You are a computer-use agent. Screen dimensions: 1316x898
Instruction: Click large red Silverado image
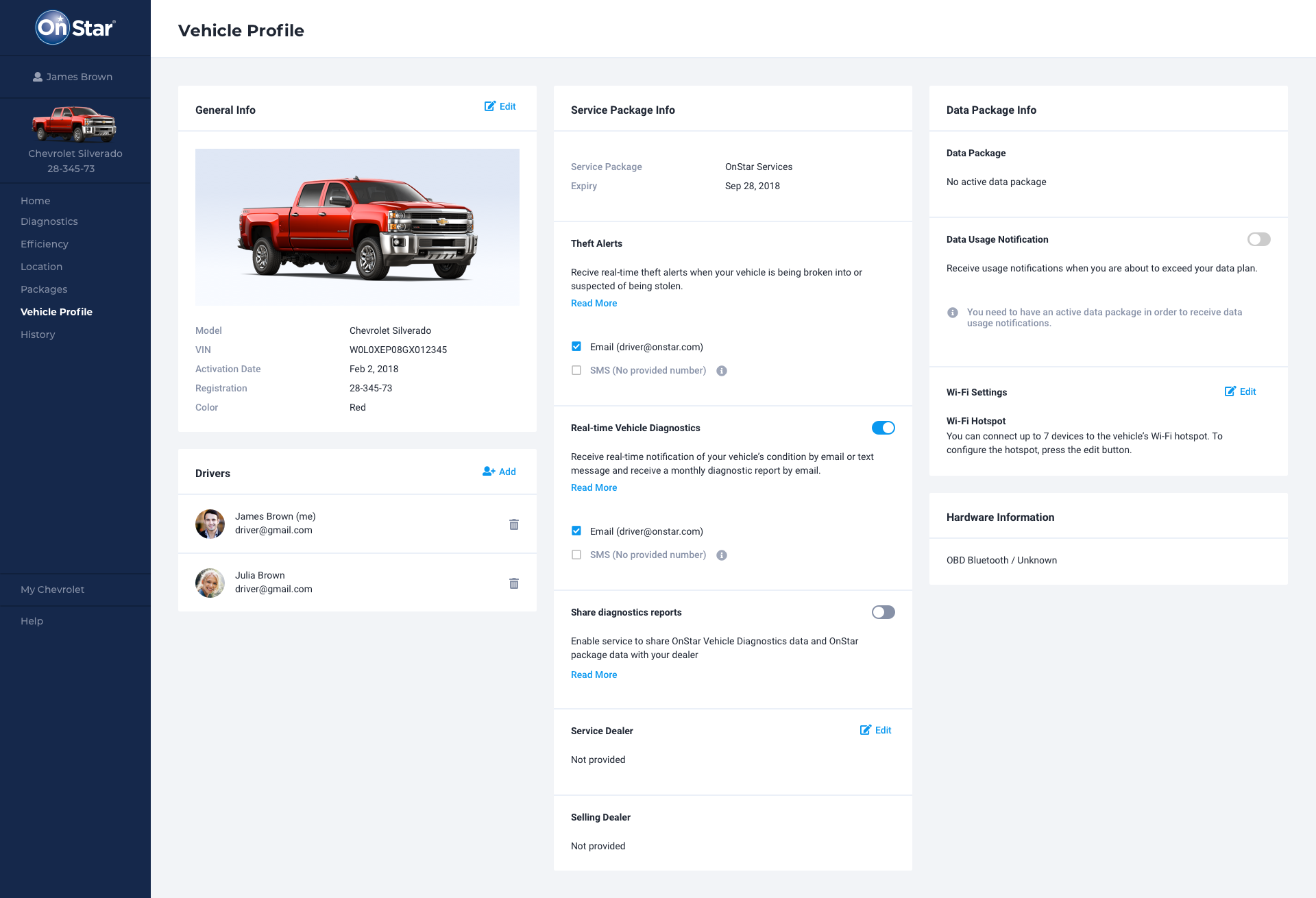point(357,227)
